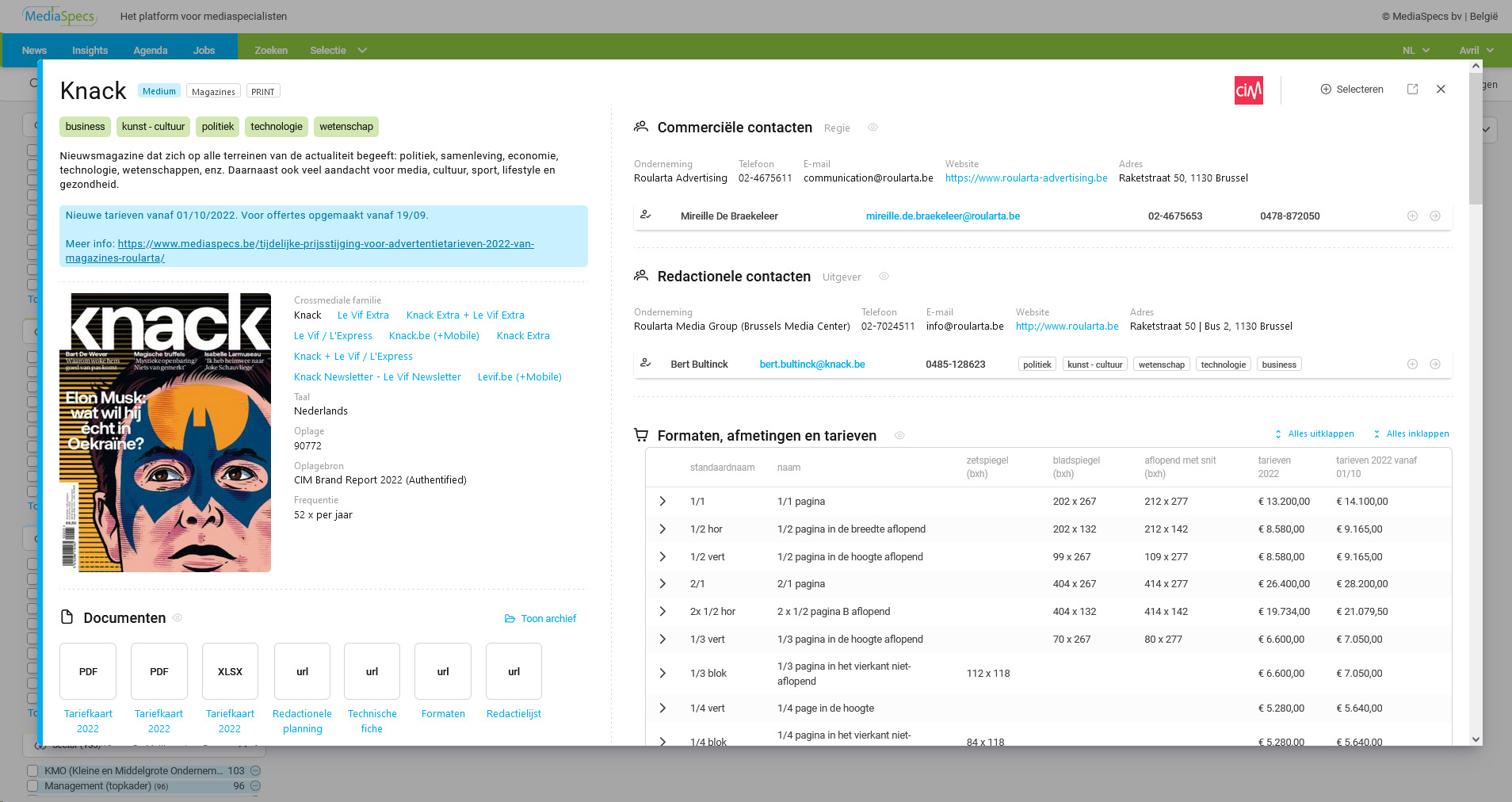This screenshot has width=1512, height=802.
Task: Go to the News tab
Action: [x=34, y=51]
